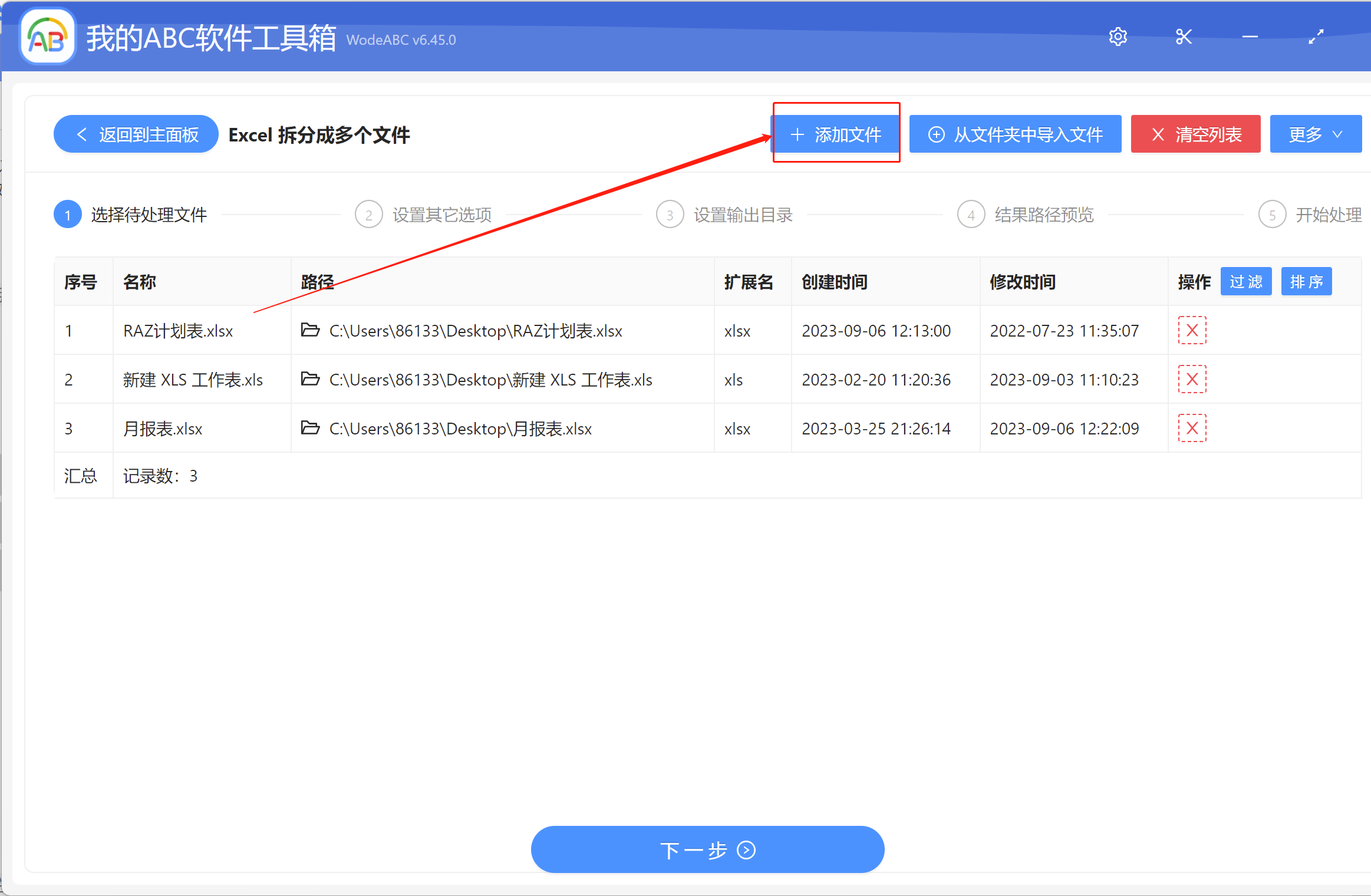The image size is (1371, 896).
Task: Clear the list with 清空列表
Action: pyautogui.click(x=1195, y=134)
